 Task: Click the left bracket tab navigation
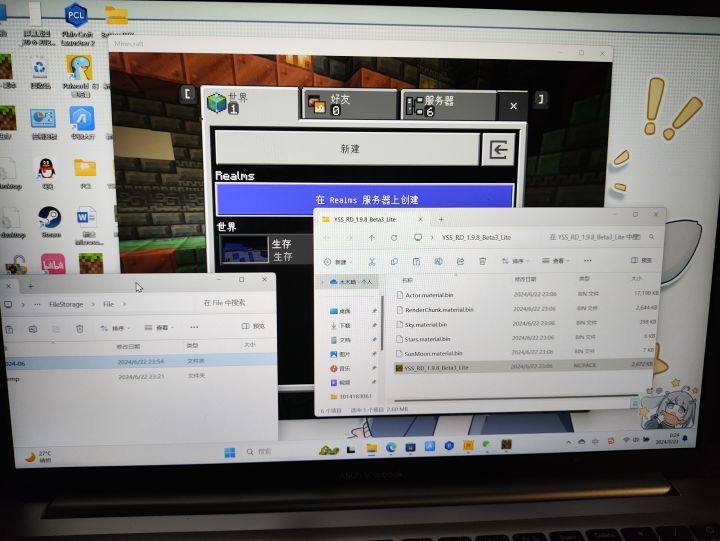188,95
